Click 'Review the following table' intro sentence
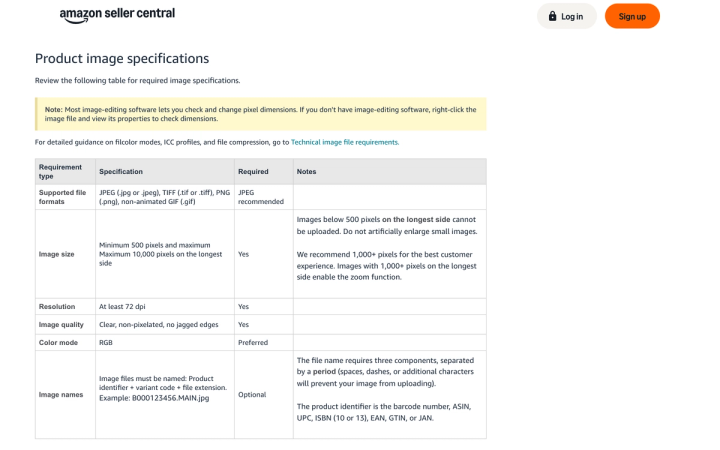Viewport: 720px width, 450px height. click(x=137, y=80)
